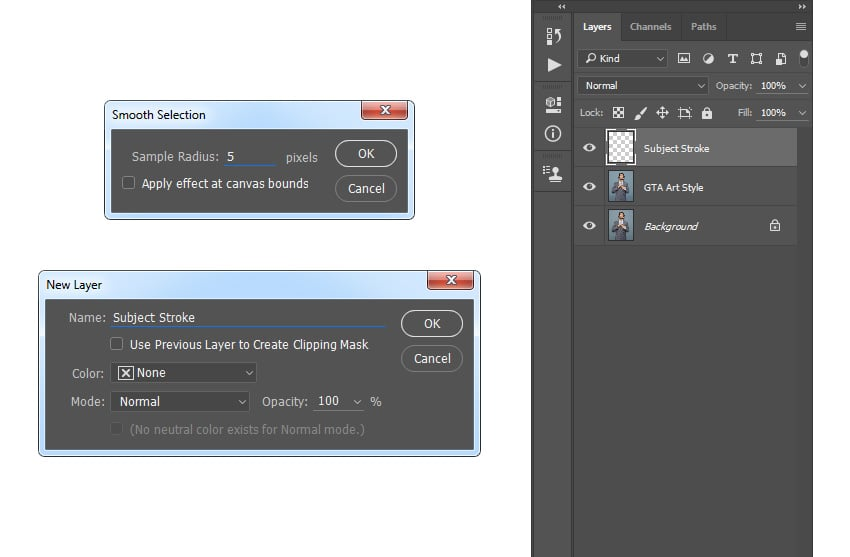This screenshot has height=557, width=850.
Task: Select the Subject Stroke layer name
Action: pos(676,148)
